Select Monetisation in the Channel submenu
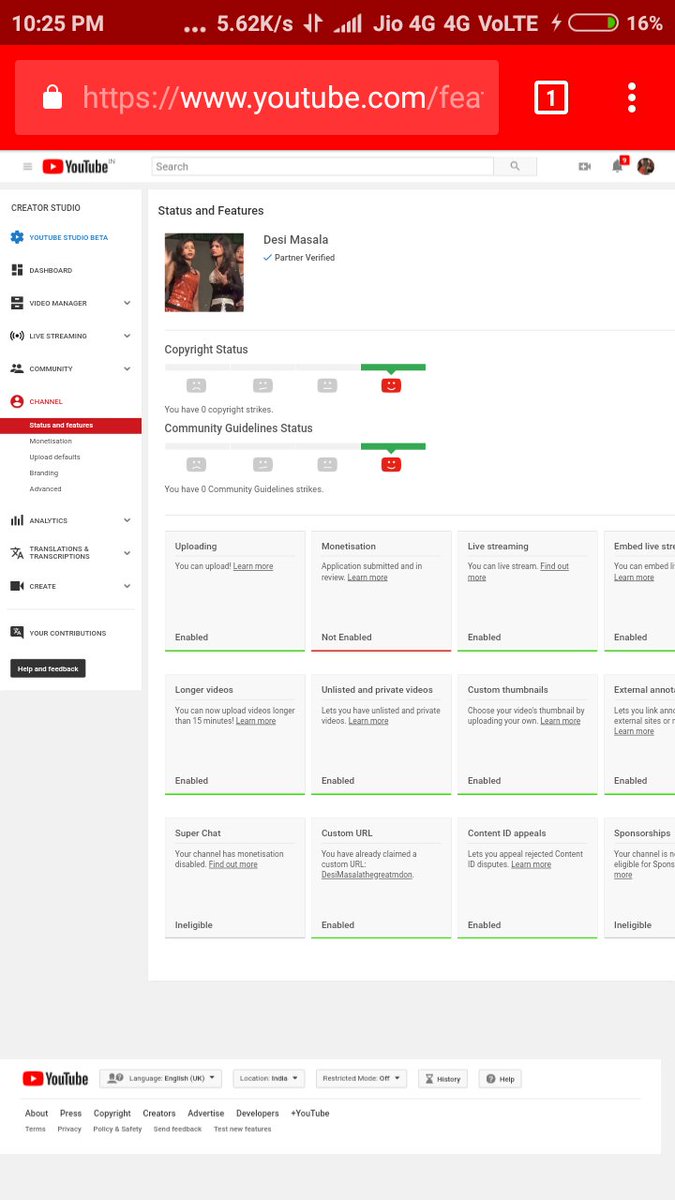The height and width of the screenshot is (1200, 675). (51, 441)
